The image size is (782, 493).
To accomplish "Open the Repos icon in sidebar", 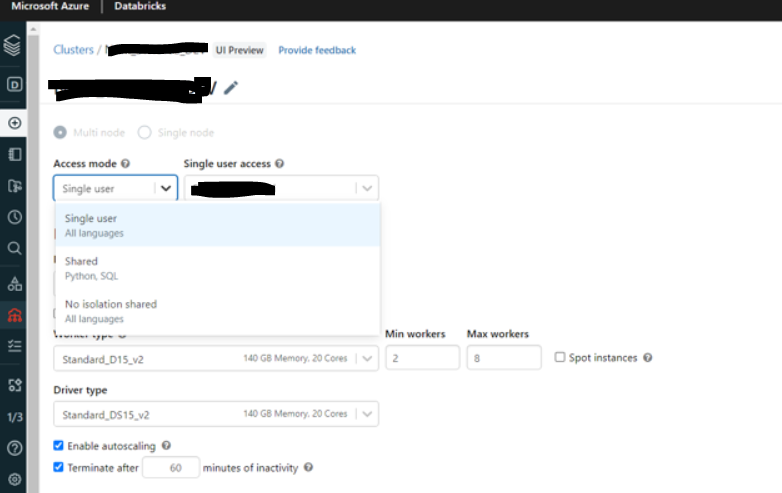I will (x=14, y=186).
